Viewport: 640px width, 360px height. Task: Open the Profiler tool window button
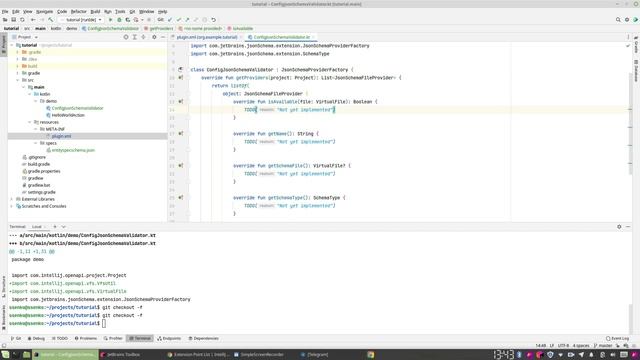tap(113, 338)
